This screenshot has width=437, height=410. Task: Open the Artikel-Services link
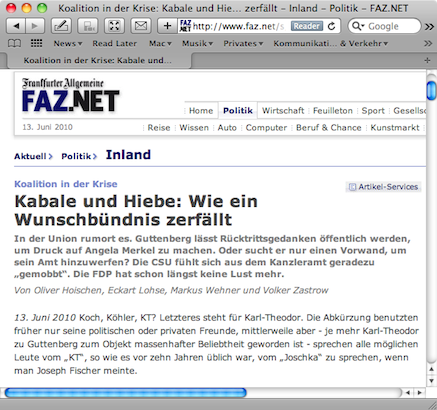pos(384,187)
